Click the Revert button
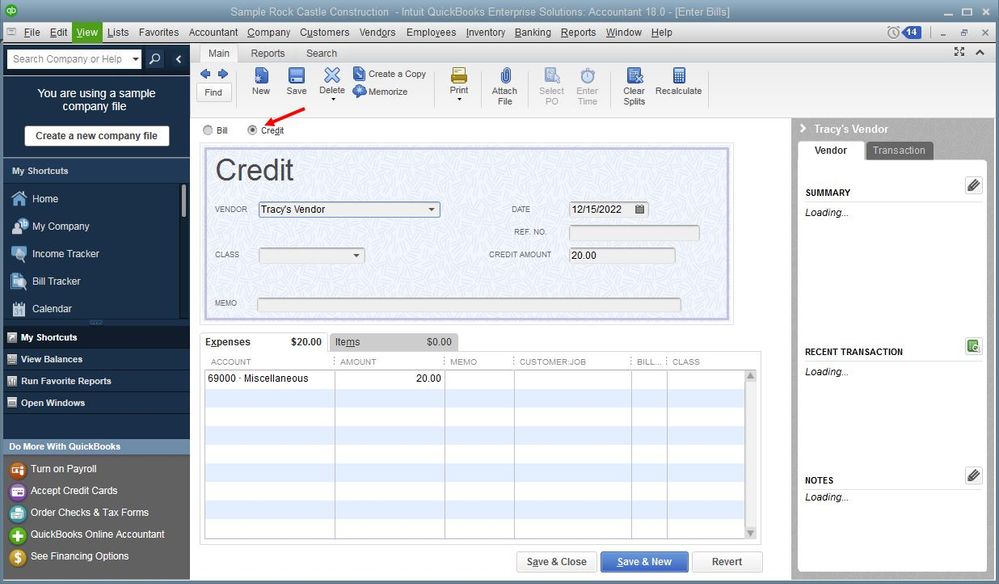999x584 pixels. tap(727, 562)
